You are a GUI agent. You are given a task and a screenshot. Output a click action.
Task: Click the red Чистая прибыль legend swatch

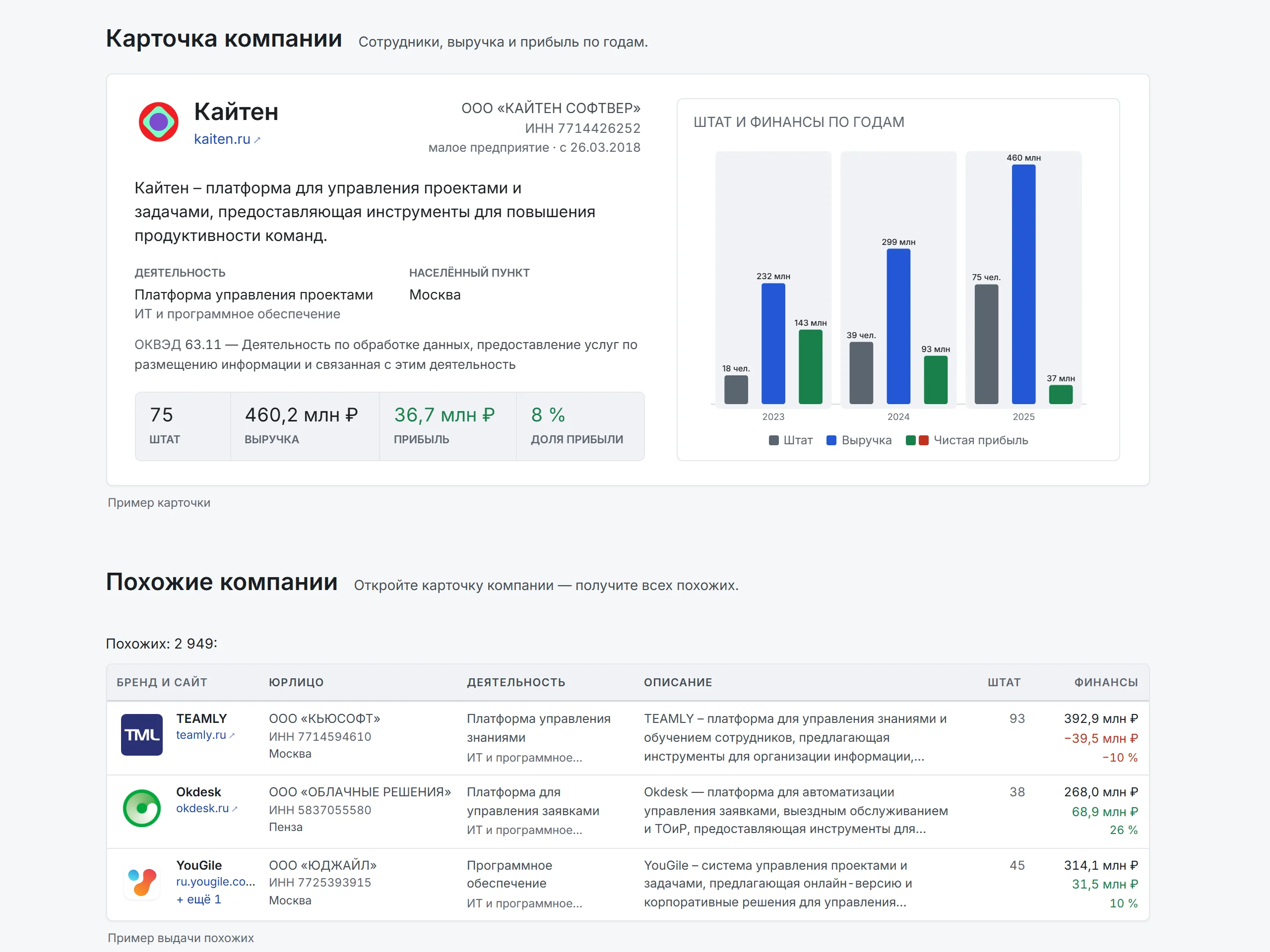[x=923, y=440]
